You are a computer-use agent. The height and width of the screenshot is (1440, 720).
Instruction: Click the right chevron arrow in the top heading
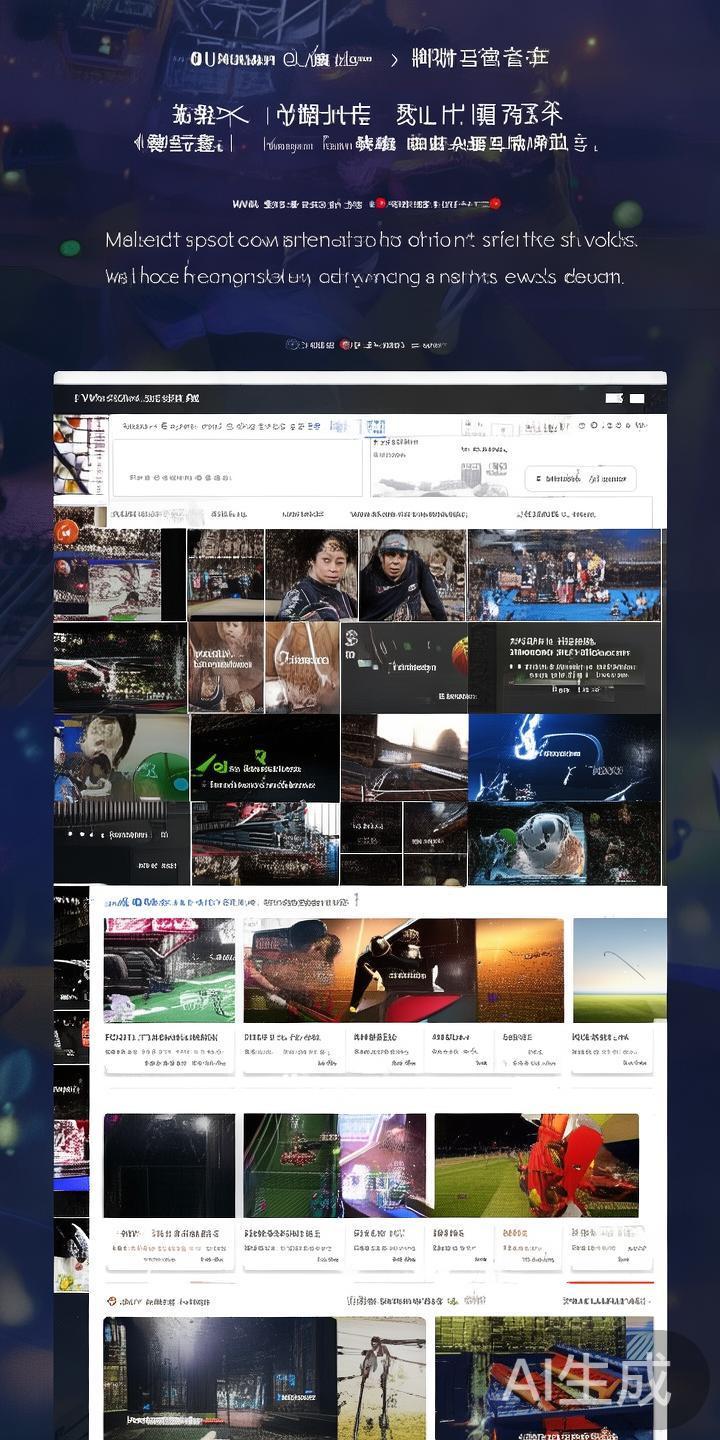(394, 60)
